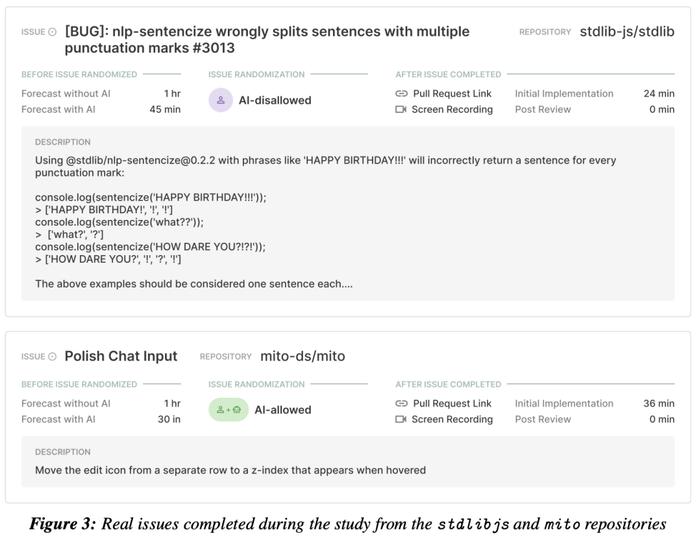Click the purple AI-disallowed person icon

(221, 100)
